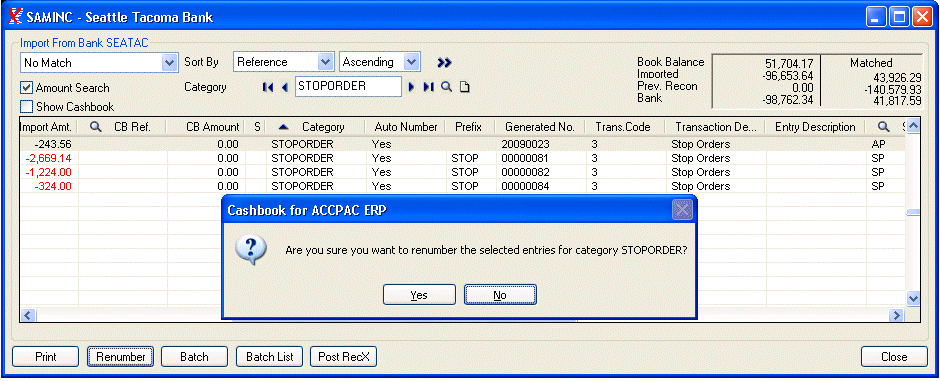This screenshot has width=940, height=381.
Task: Close the Cashbook confirmation dialog X
Action: (x=683, y=210)
